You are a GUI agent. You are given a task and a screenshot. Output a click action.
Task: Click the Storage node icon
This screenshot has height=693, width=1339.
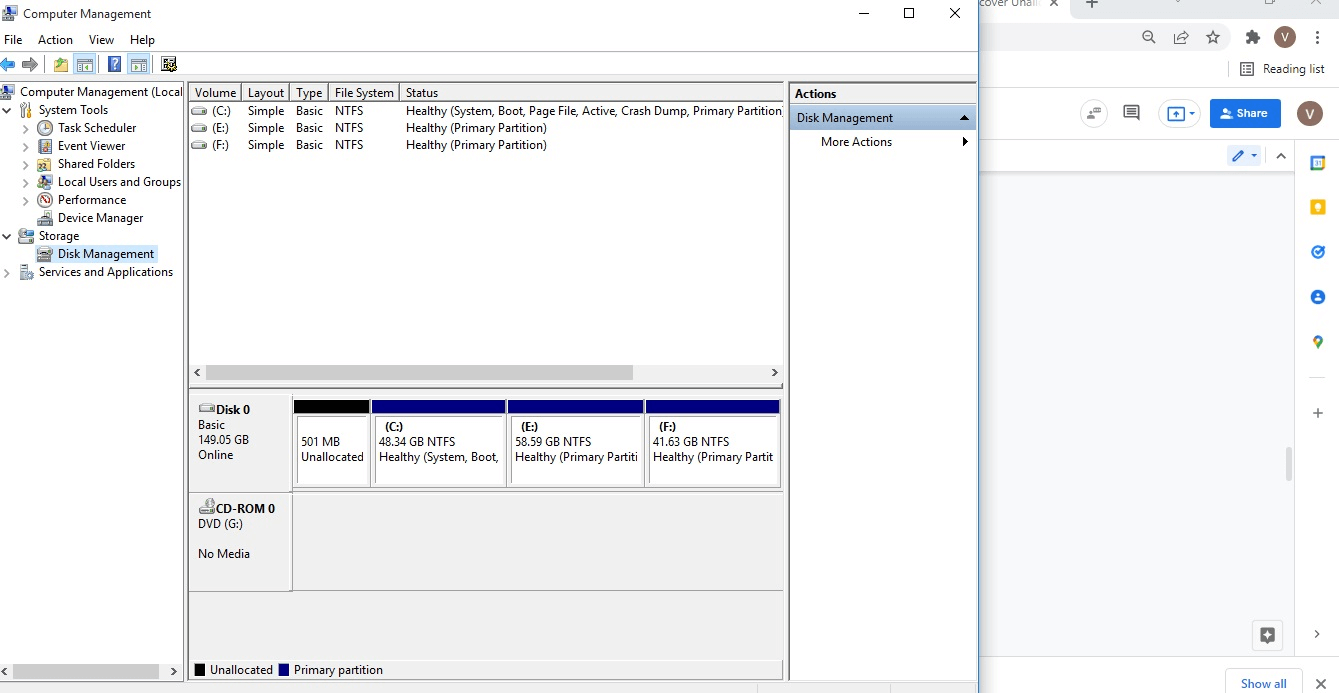tap(26, 236)
